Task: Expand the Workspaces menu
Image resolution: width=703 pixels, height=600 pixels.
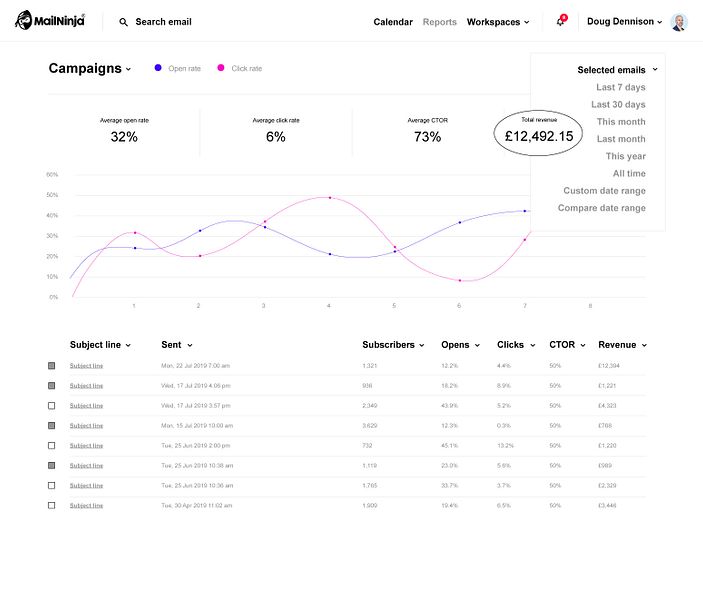Action: click(498, 22)
